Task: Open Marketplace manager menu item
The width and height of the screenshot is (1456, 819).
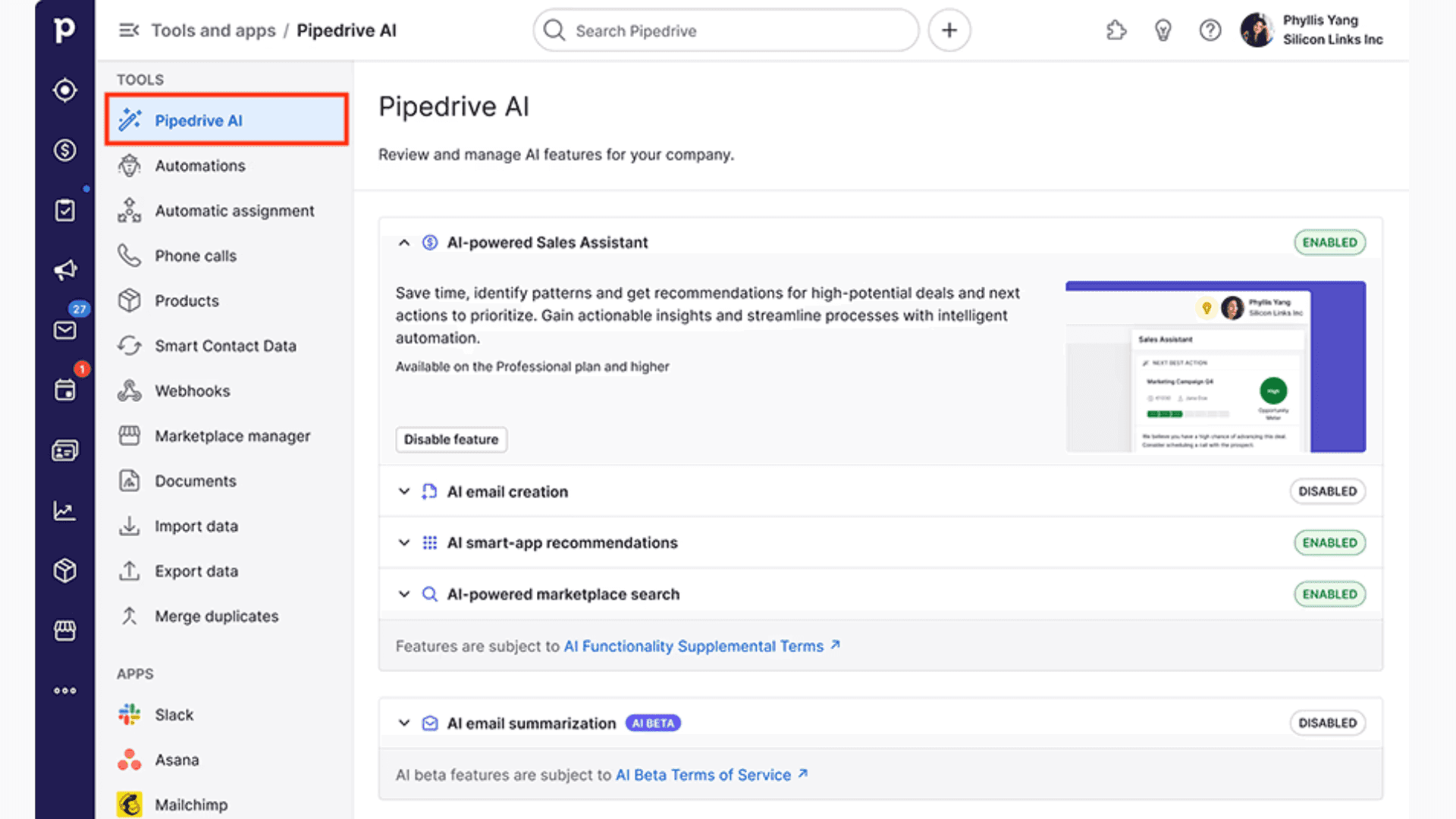Action: (227, 436)
